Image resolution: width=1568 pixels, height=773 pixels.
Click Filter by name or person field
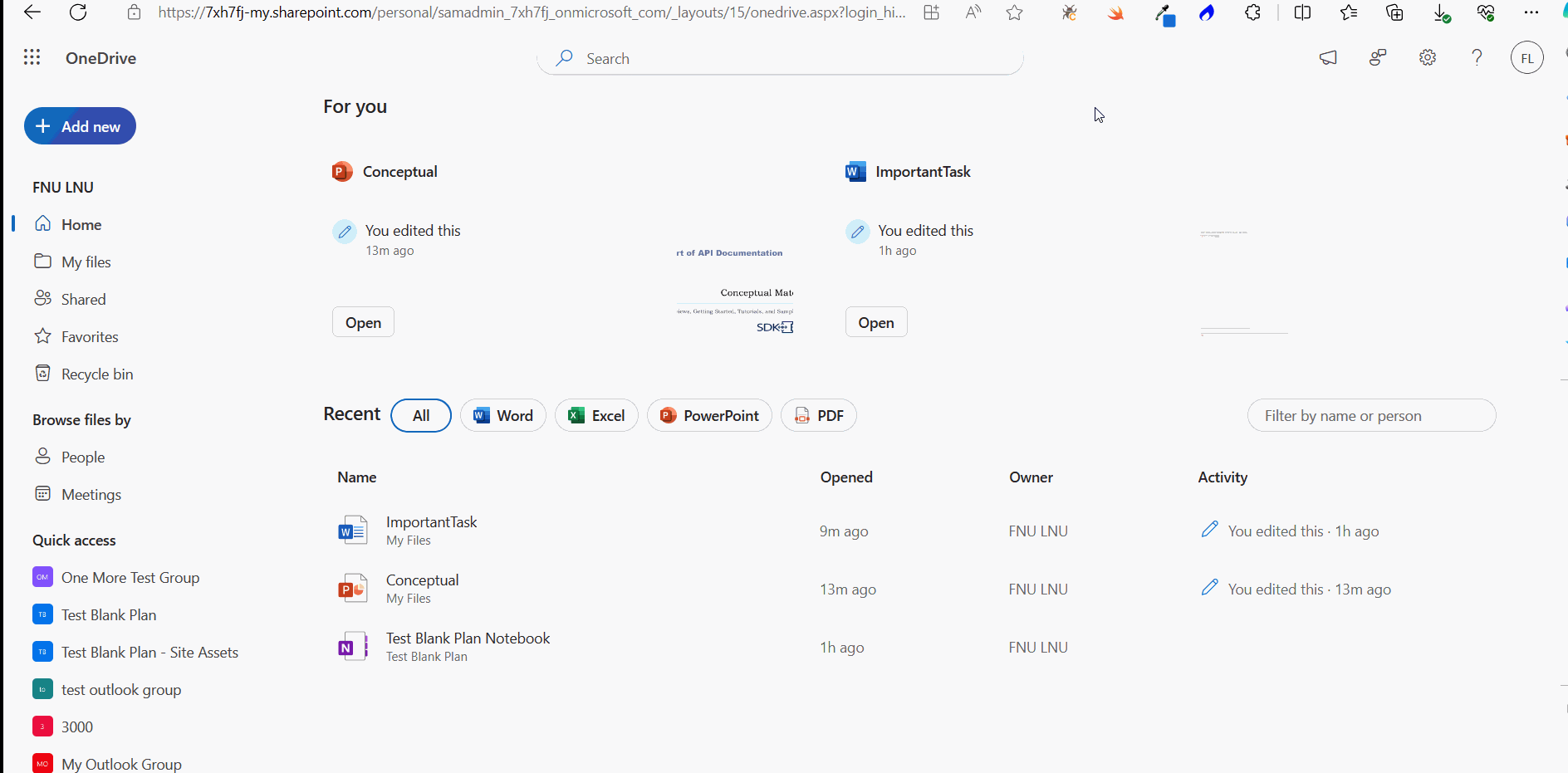pyautogui.click(x=1371, y=415)
